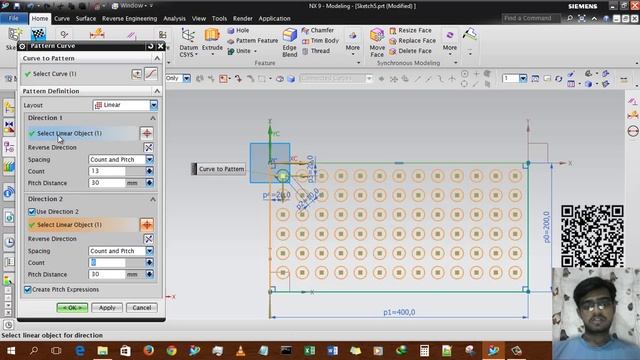Image resolution: width=640 pixels, height=360 pixels.
Task: Switch to the Curve ribbon tab
Action: [62, 18]
